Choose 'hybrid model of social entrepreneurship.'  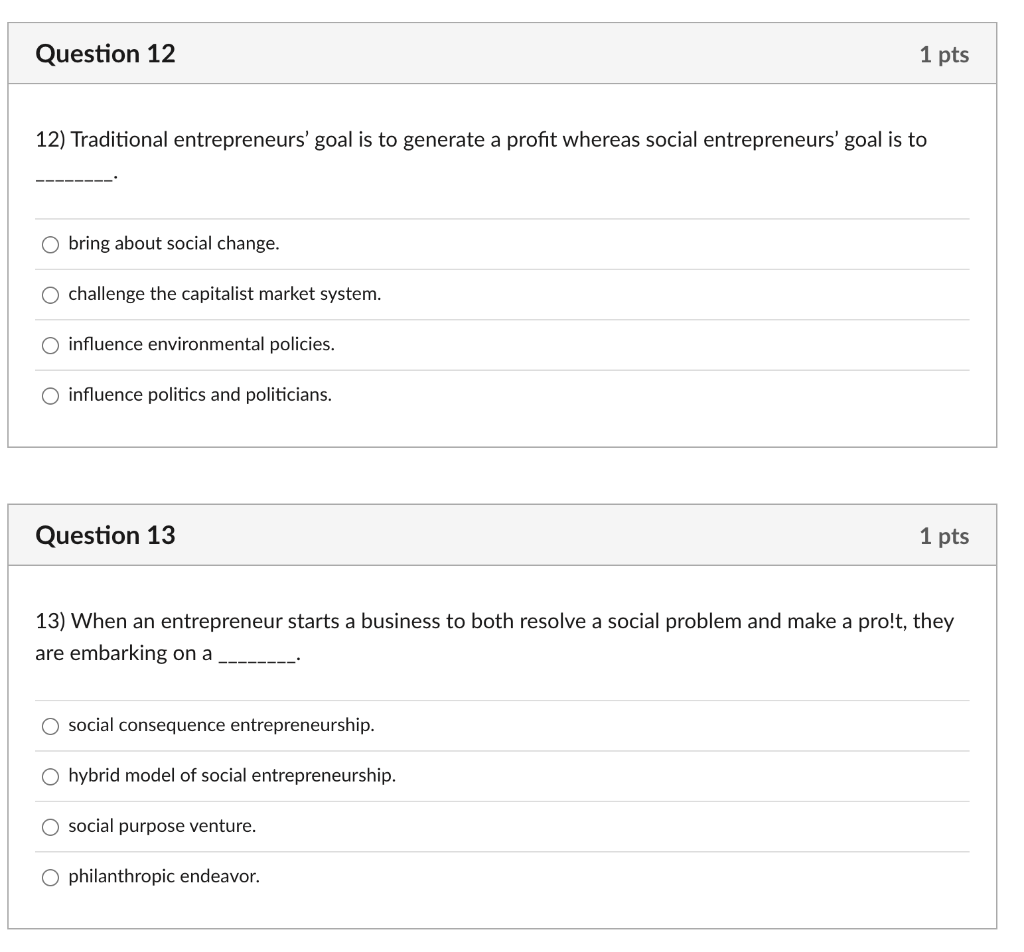pos(231,776)
